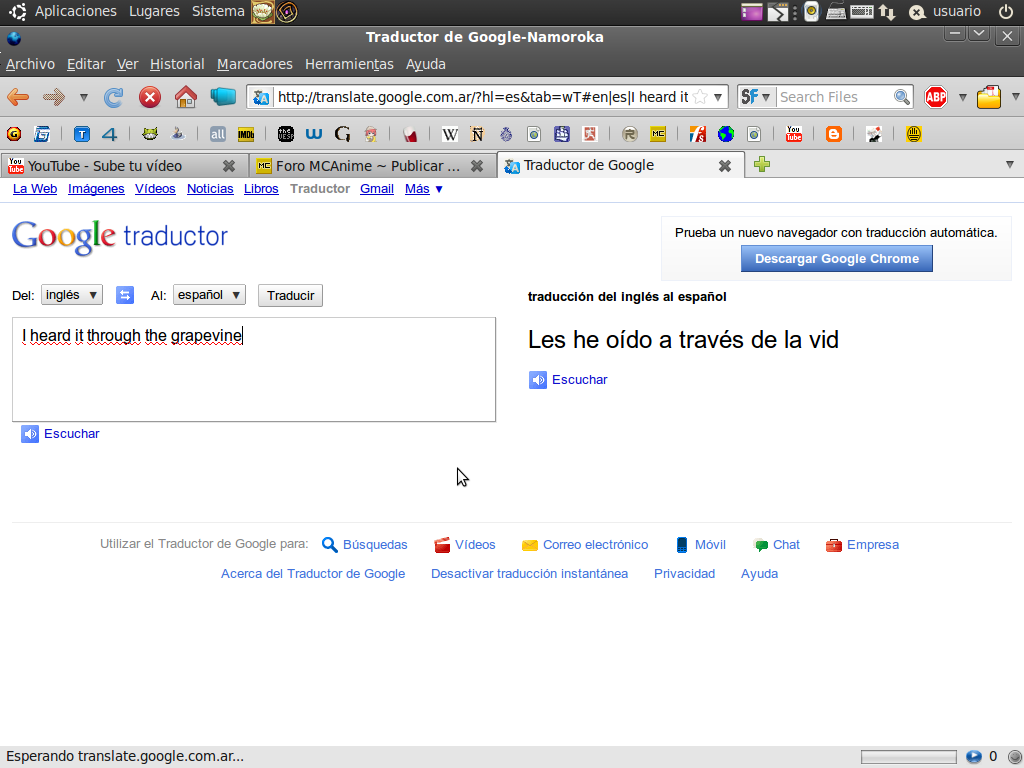This screenshot has height=768, width=1024.
Task: Open target language dropdown 'español'
Action: [x=209, y=295]
